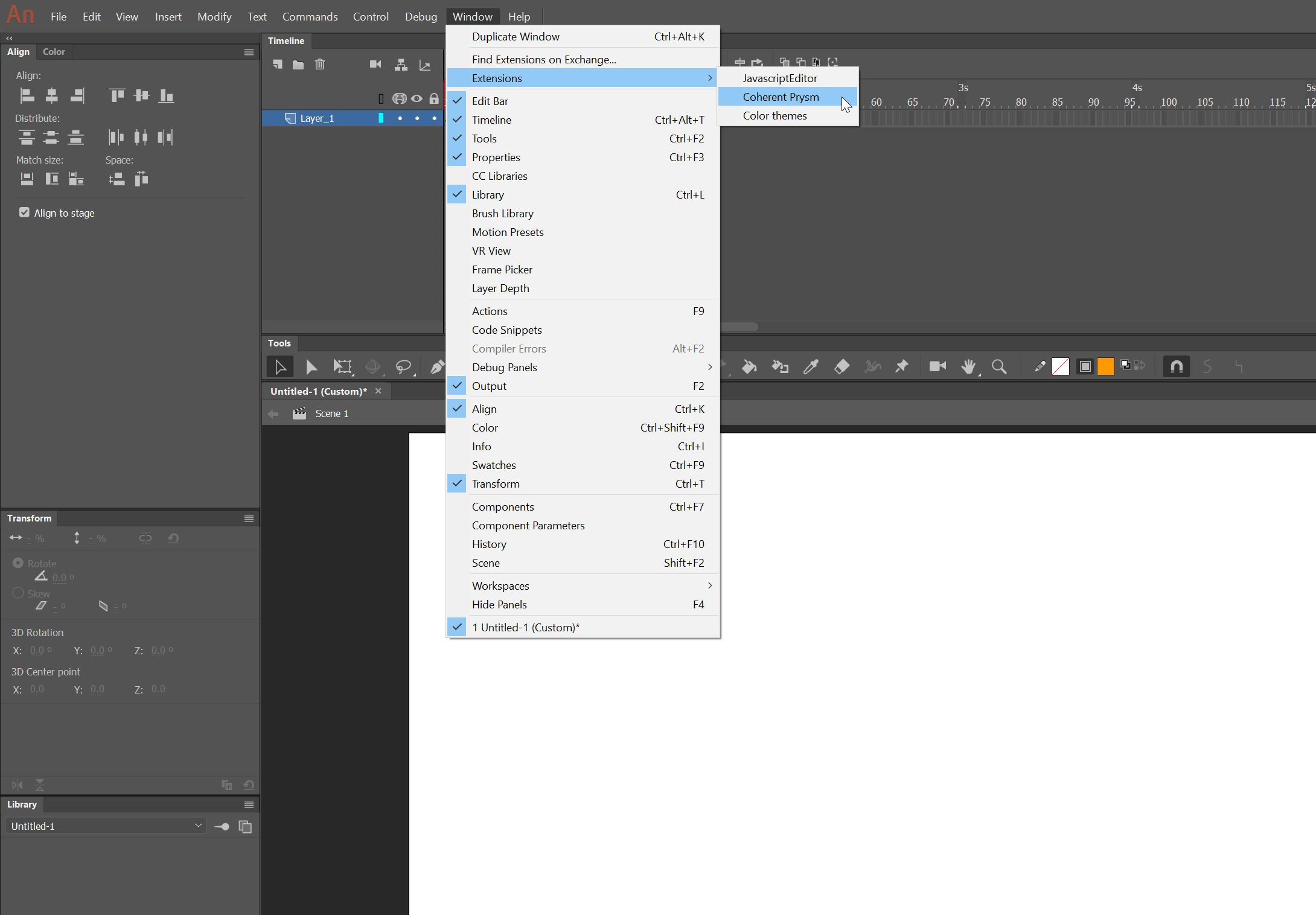1316x915 pixels.
Task: Select the Skew radio button
Action: point(18,593)
